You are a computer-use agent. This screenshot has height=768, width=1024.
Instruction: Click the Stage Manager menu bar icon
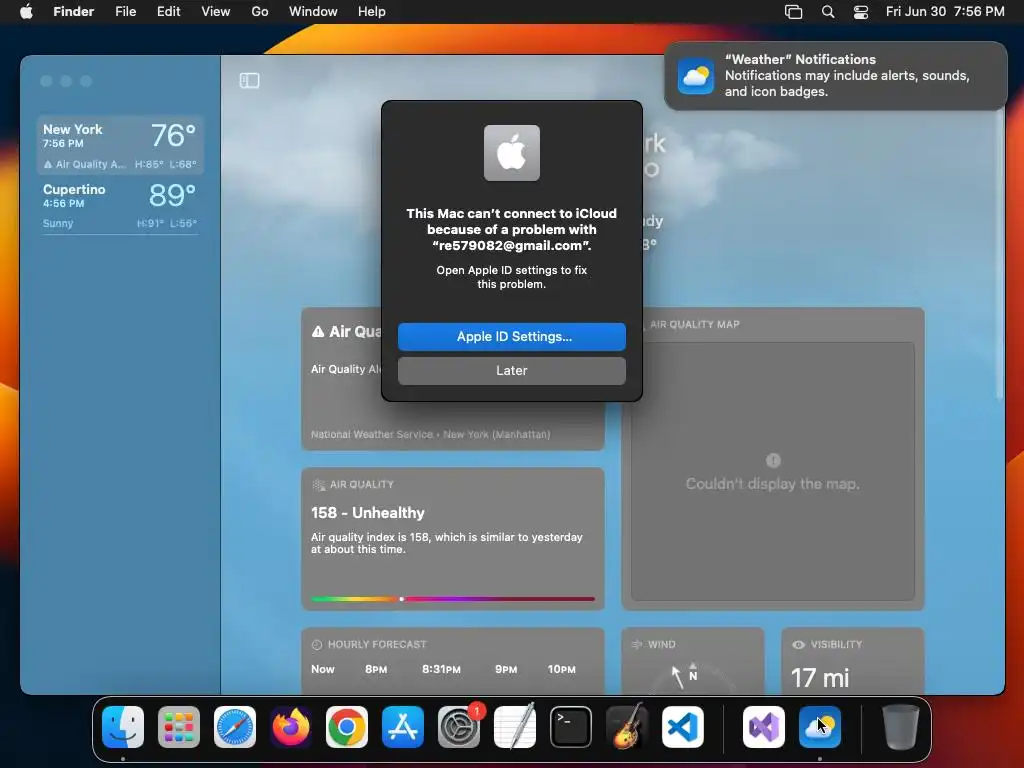click(x=793, y=12)
